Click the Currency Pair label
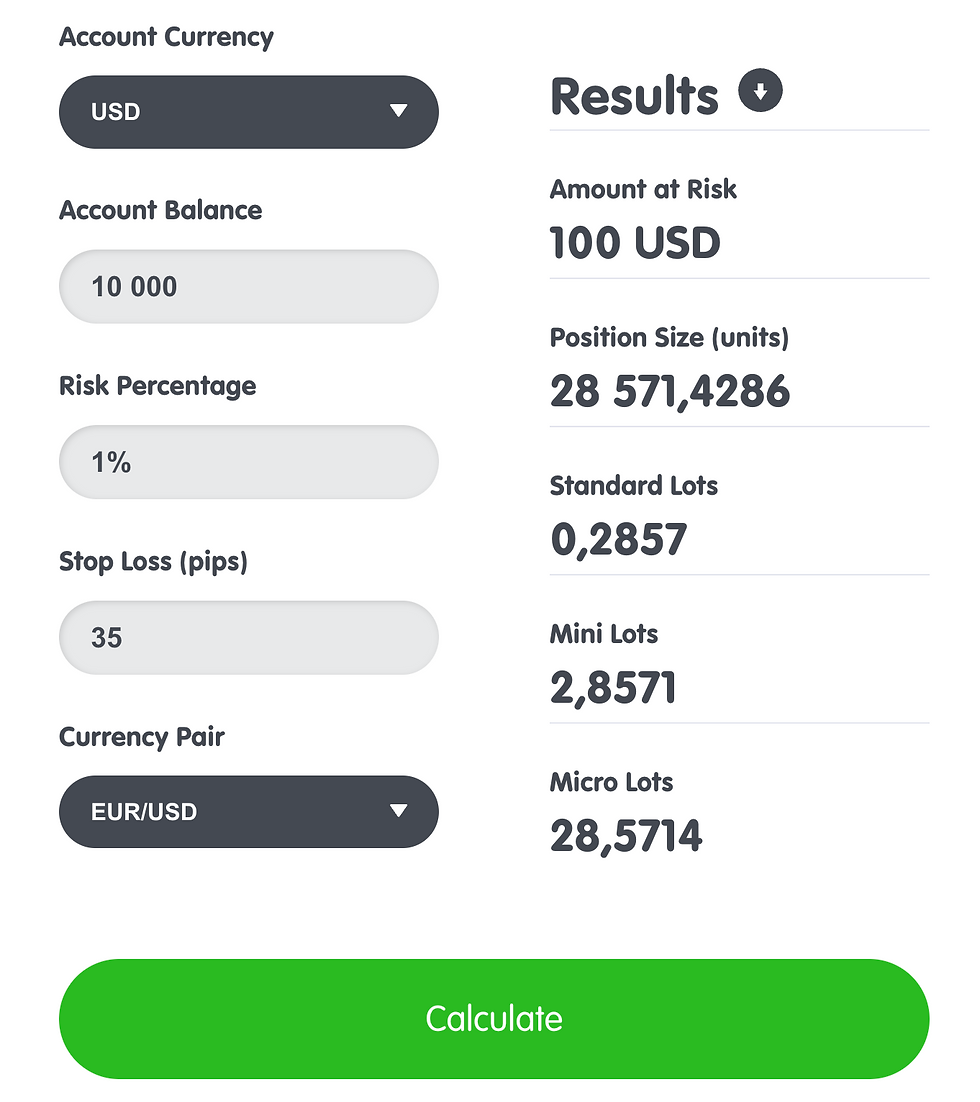980x1102 pixels. (142, 737)
